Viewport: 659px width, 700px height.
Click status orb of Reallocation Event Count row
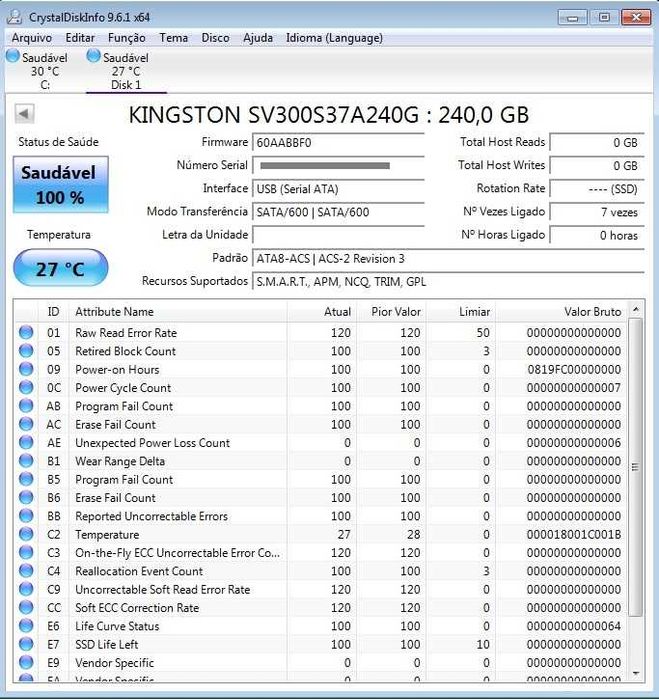[26, 571]
